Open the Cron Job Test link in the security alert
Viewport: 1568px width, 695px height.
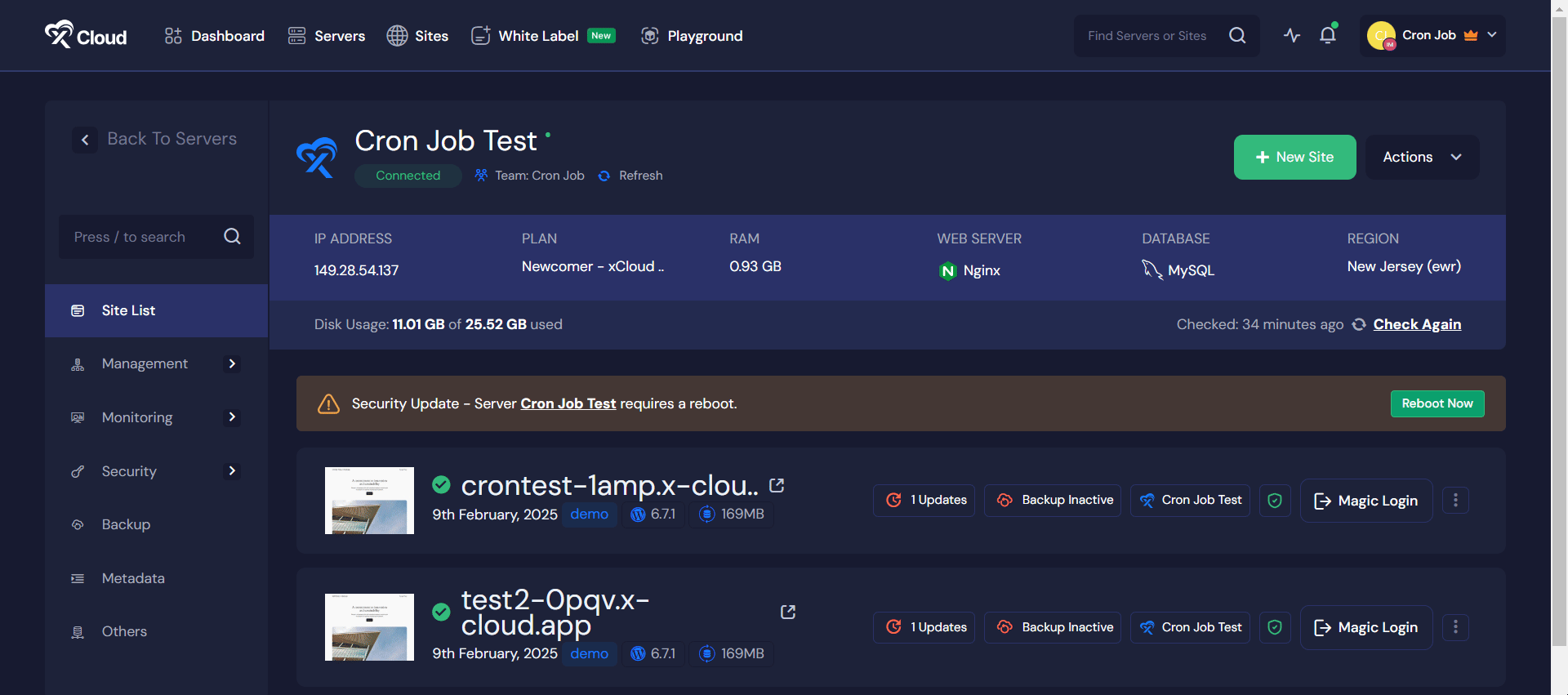coord(568,403)
